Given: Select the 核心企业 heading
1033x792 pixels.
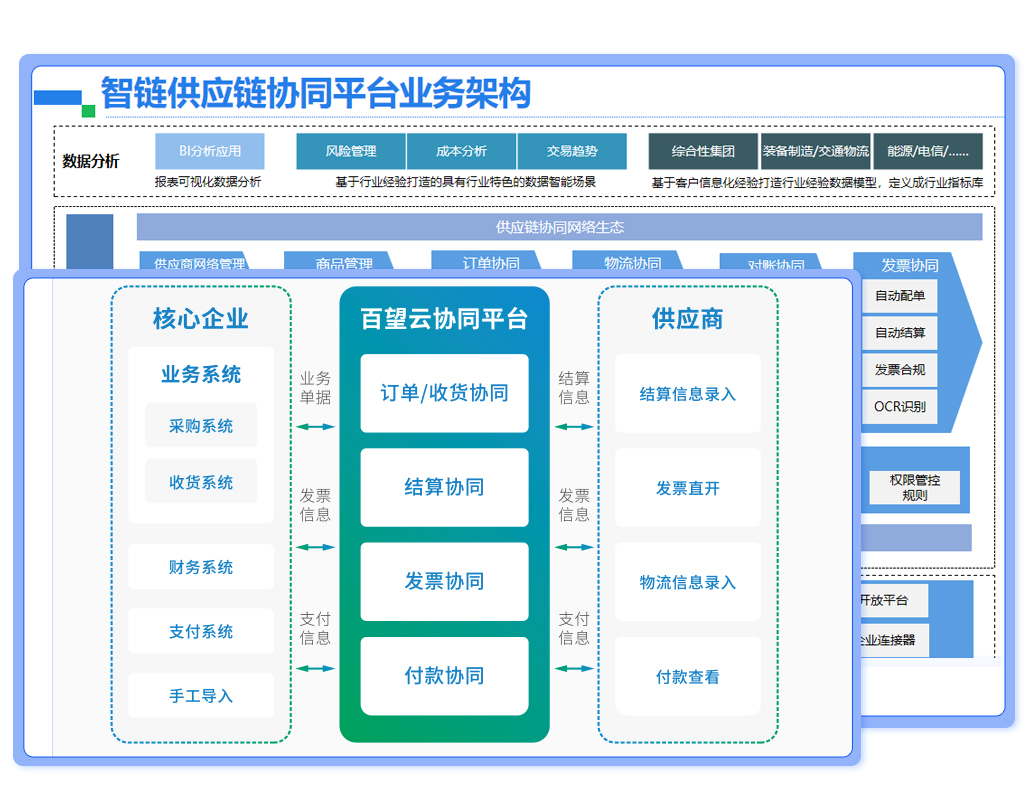Looking at the screenshot, I should click(x=200, y=319).
